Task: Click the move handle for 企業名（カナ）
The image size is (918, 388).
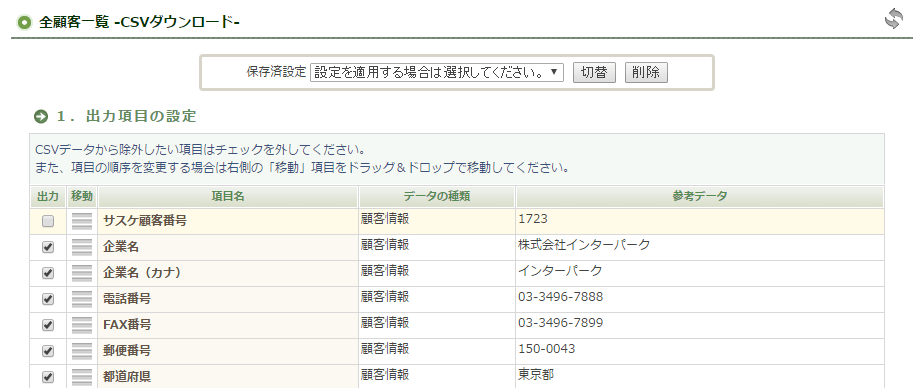Action: [x=82, y=273]
